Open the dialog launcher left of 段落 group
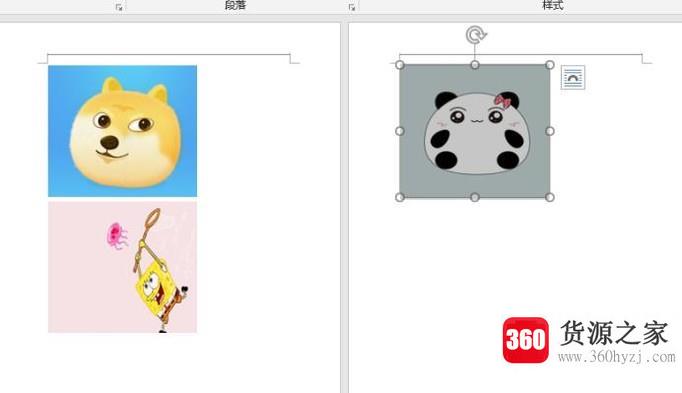682x393 pixels. pyautogui.click(x=119, y=7)
